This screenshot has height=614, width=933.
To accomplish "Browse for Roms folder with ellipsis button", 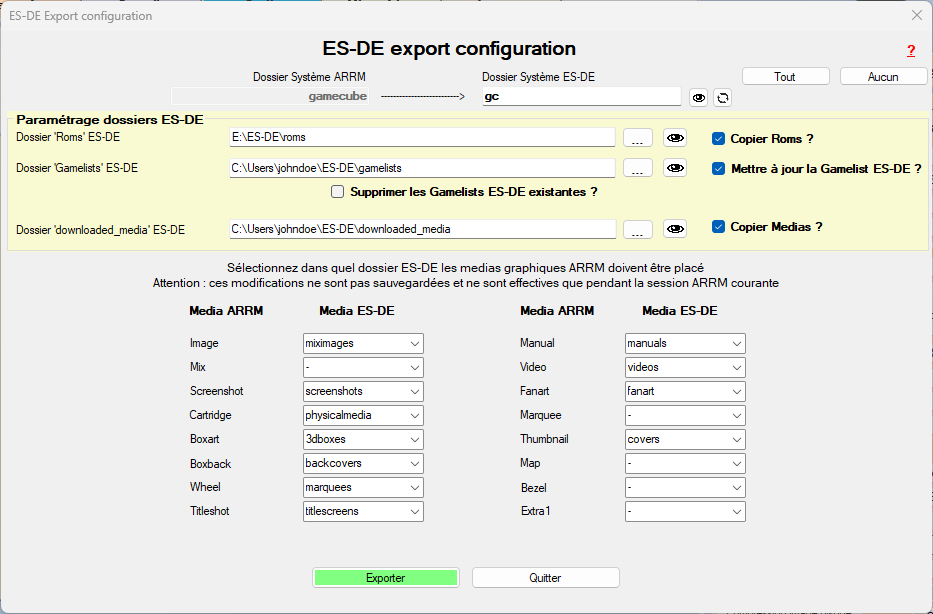I will [x=638, y=138].
